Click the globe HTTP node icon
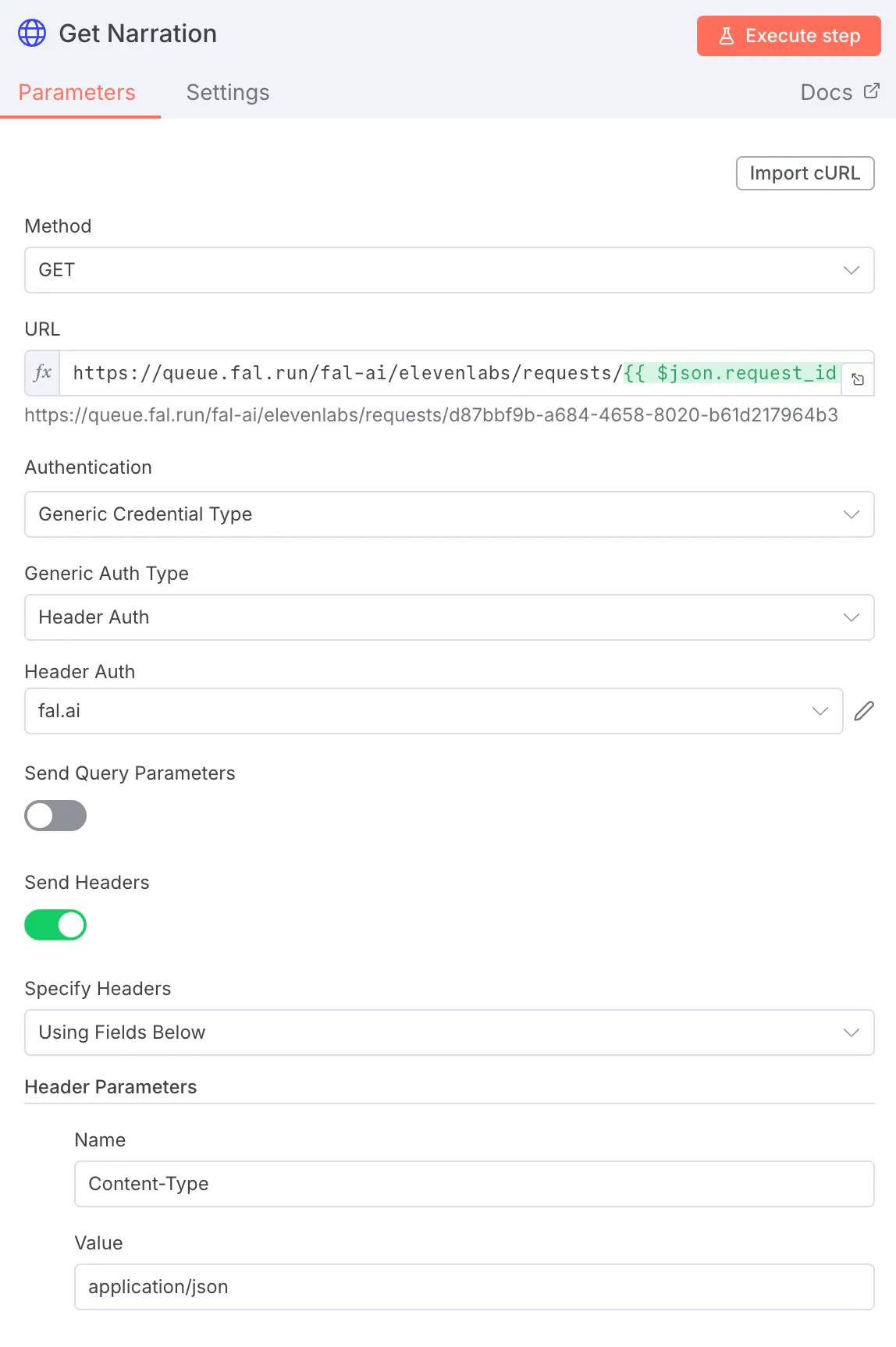Viewport: 896px width, 1347px height. [x=32, y=34]
